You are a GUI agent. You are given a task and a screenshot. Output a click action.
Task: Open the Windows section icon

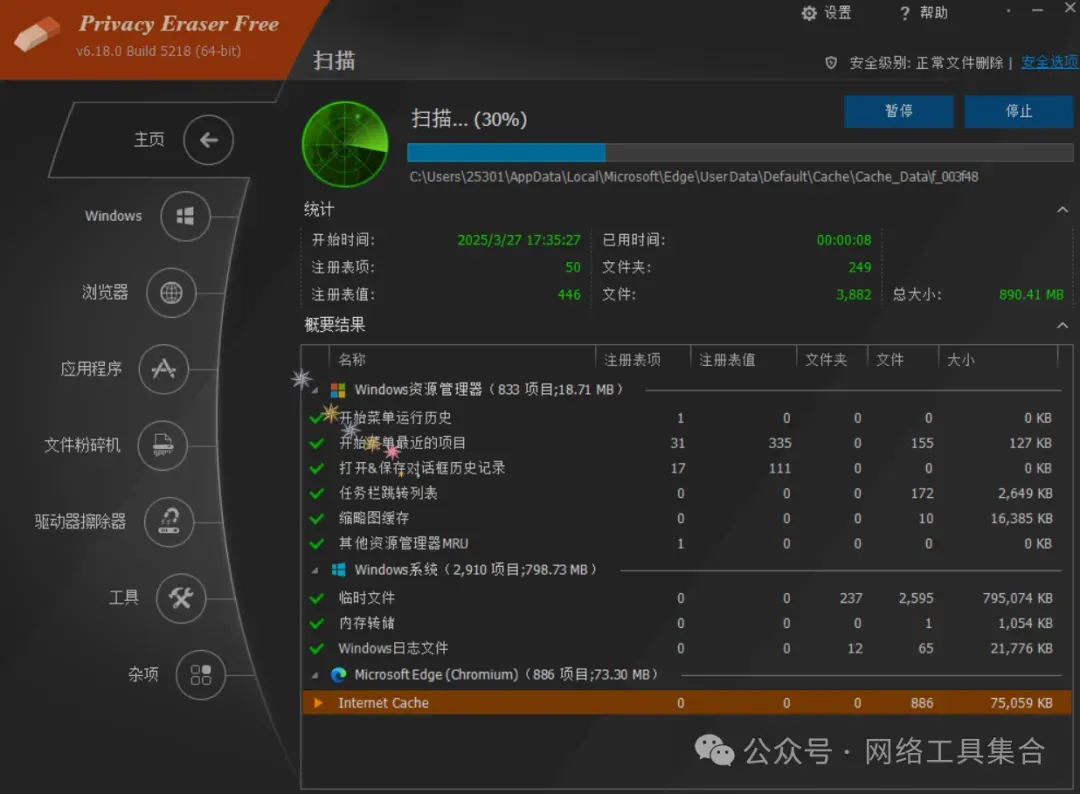(x=185, y=216)
